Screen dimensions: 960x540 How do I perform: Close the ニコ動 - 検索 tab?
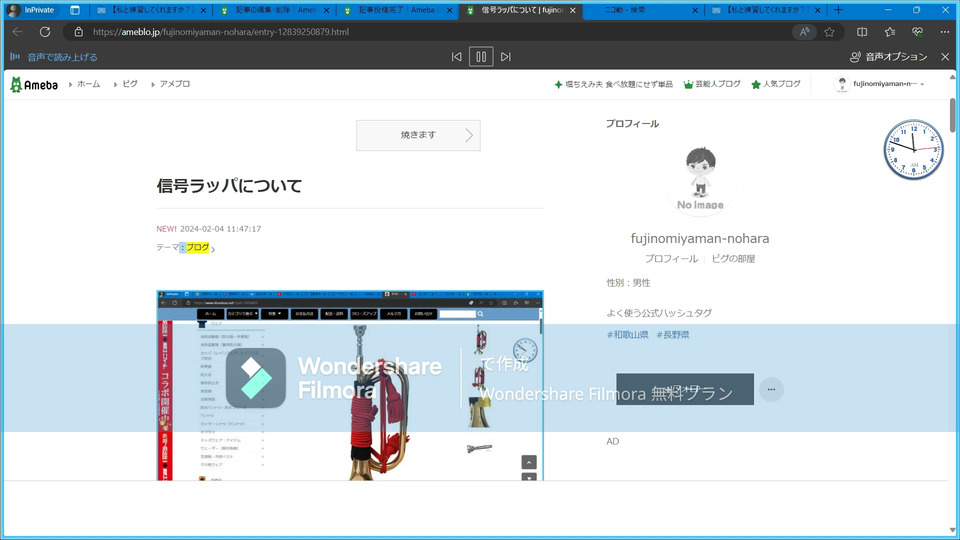click(x=695, y=10)
